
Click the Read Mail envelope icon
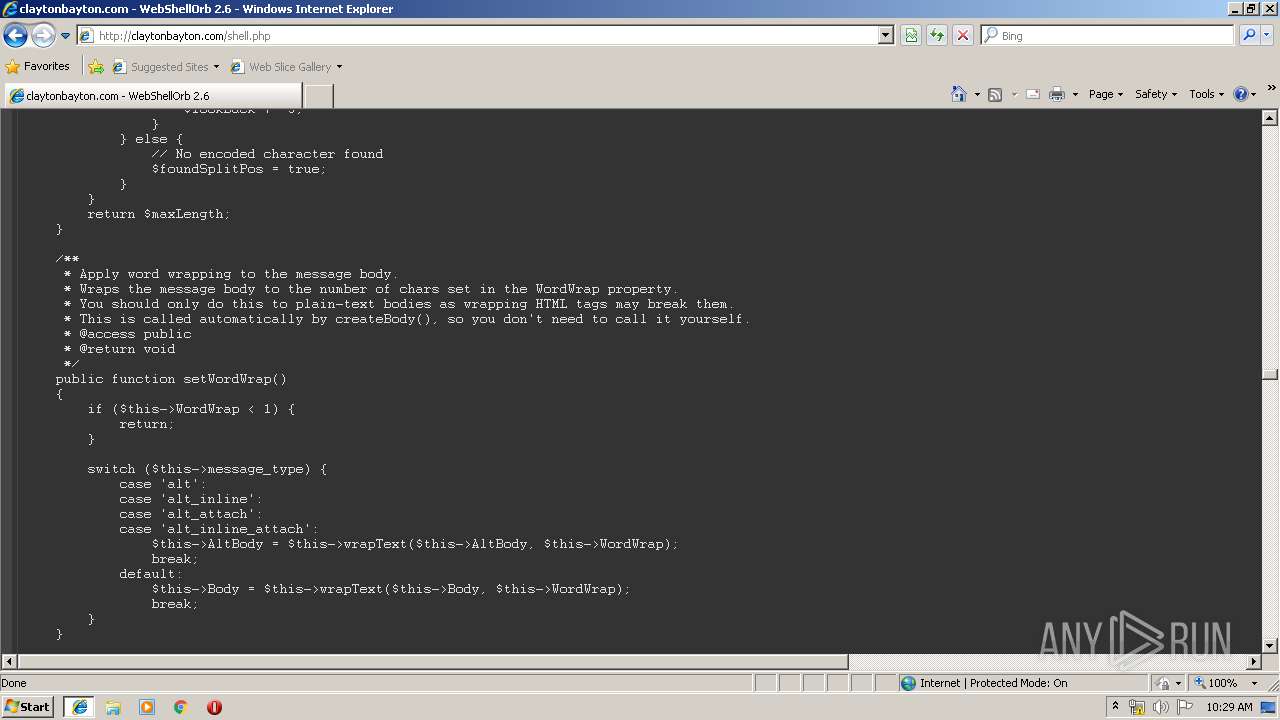coord(1033,94)
